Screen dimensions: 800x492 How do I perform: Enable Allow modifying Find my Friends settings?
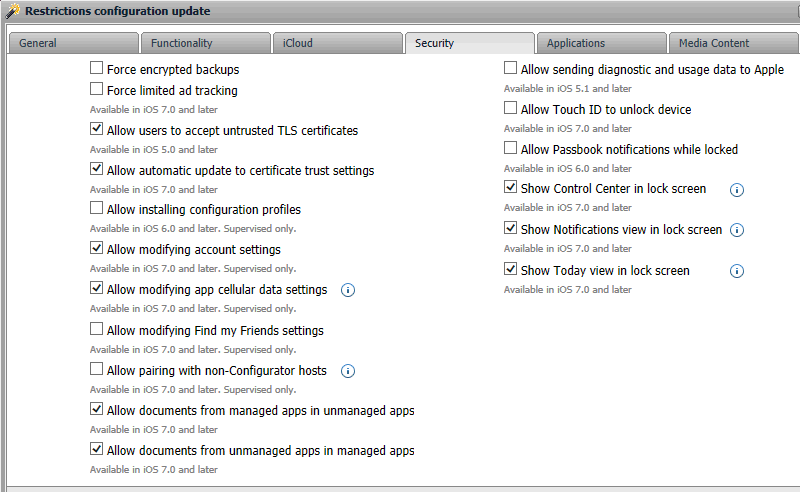pyautogui.click(x=97, y=330)
